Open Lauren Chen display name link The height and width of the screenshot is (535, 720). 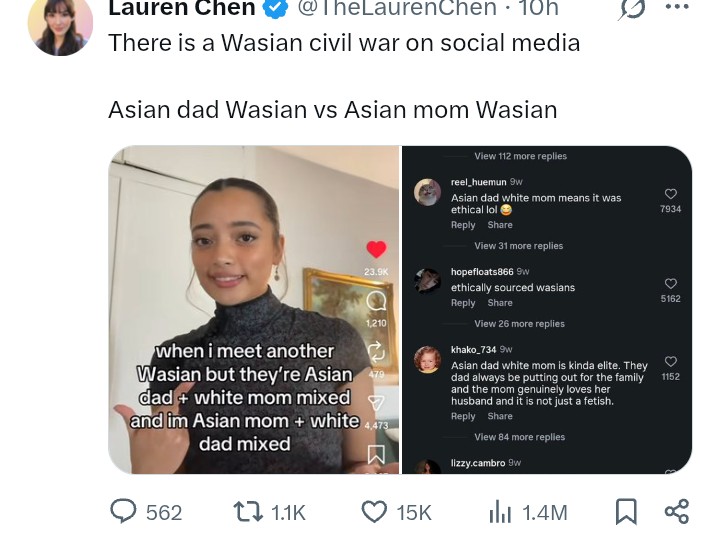tap(181, 7)
